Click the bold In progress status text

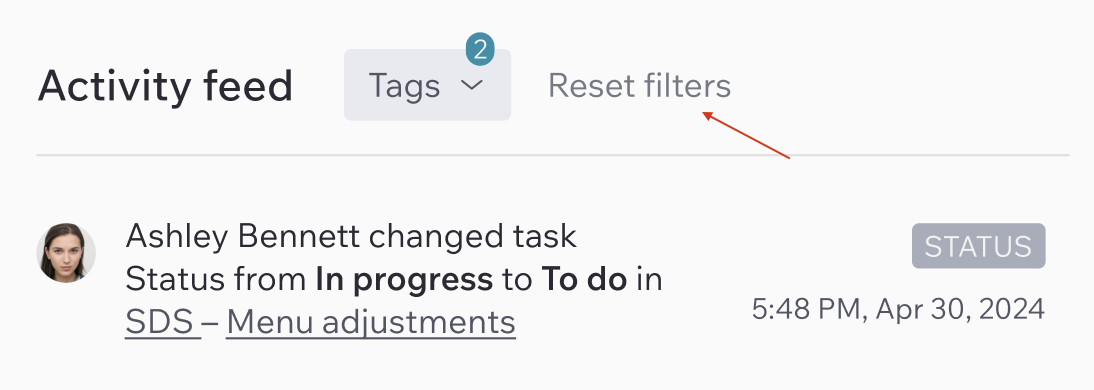click(x=404, y=280)
